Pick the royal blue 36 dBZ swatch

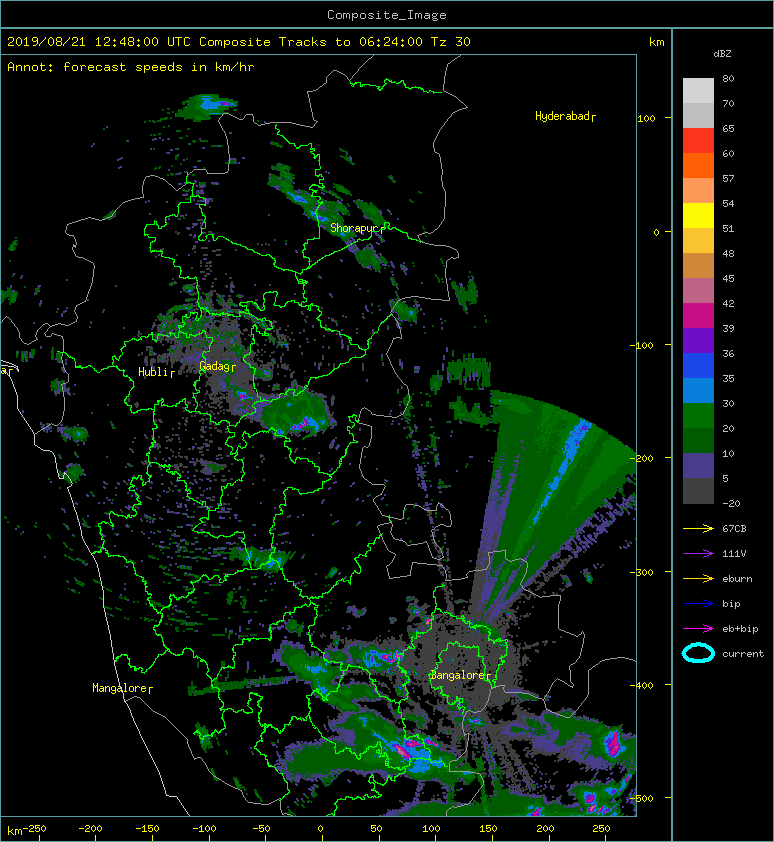coord(698,365)
